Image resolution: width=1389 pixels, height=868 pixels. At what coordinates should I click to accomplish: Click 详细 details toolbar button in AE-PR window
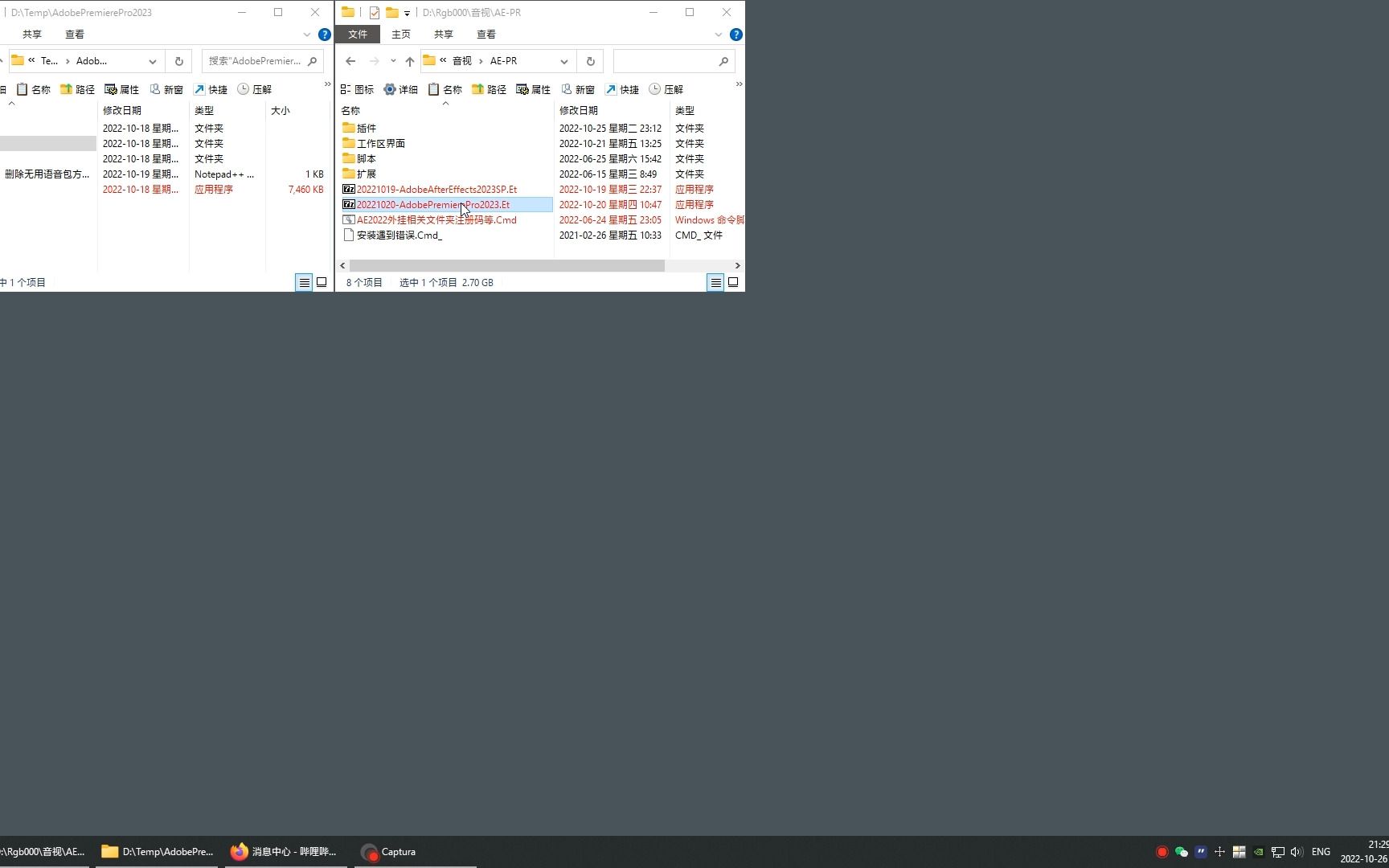[400, 89]
